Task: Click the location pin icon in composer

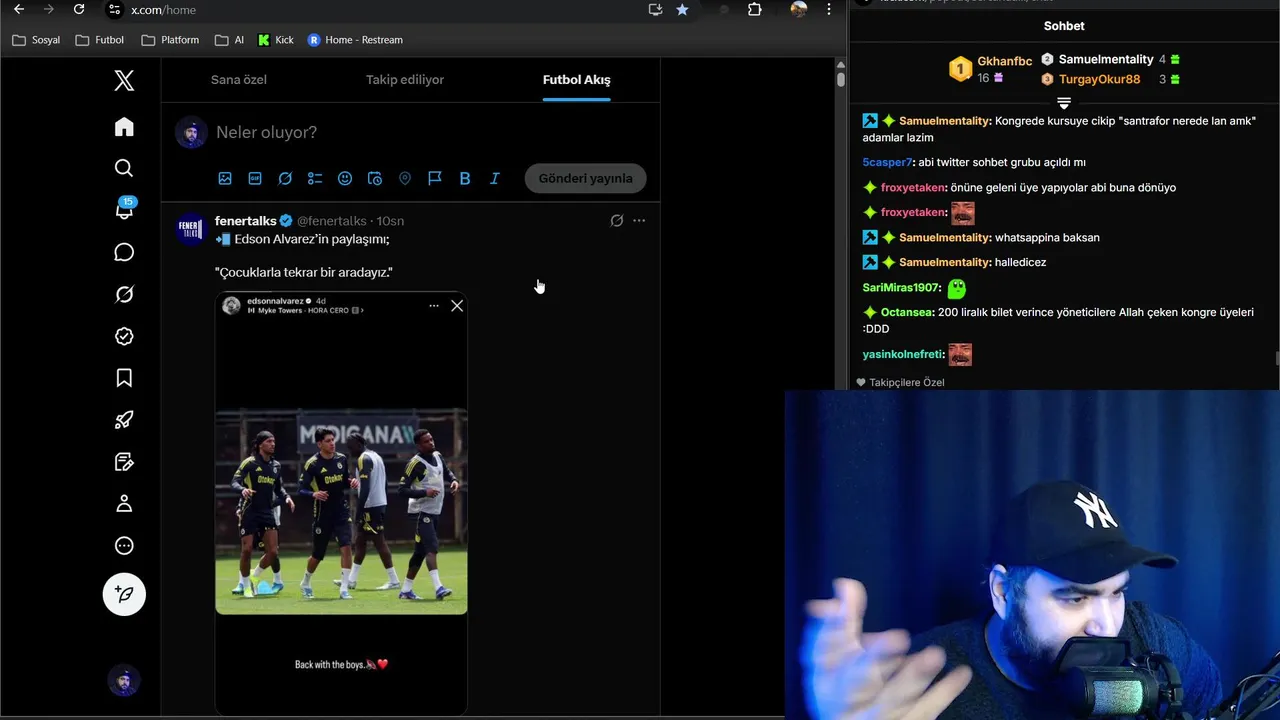Action: point(405,178)
